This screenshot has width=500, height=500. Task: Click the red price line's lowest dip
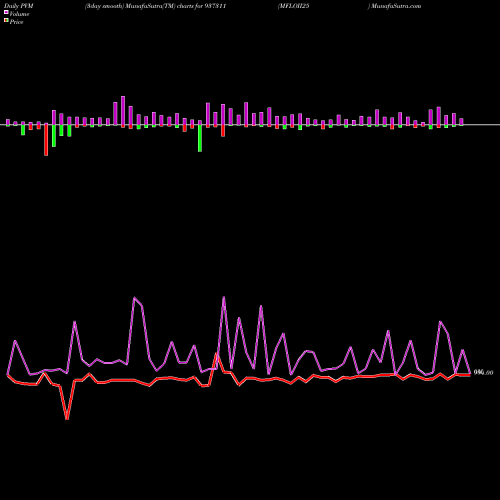(67, 419)
